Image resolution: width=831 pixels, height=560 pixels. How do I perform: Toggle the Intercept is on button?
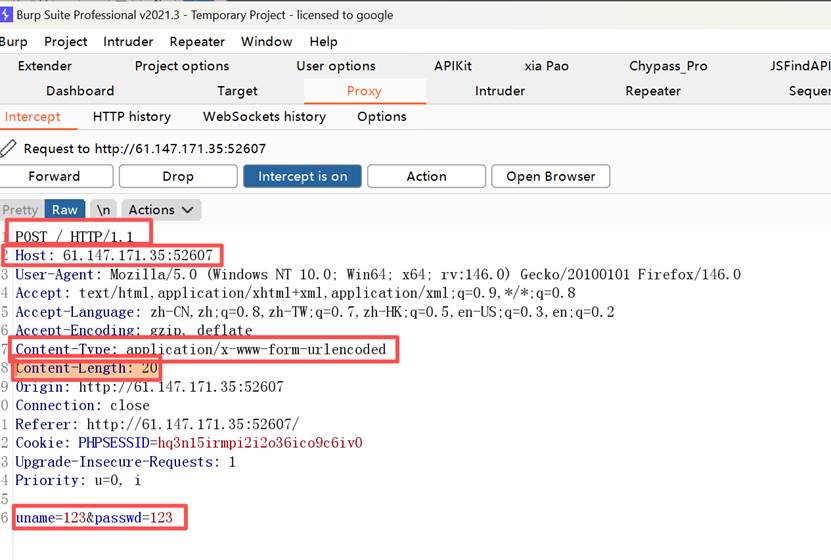(x=302, y=176)
